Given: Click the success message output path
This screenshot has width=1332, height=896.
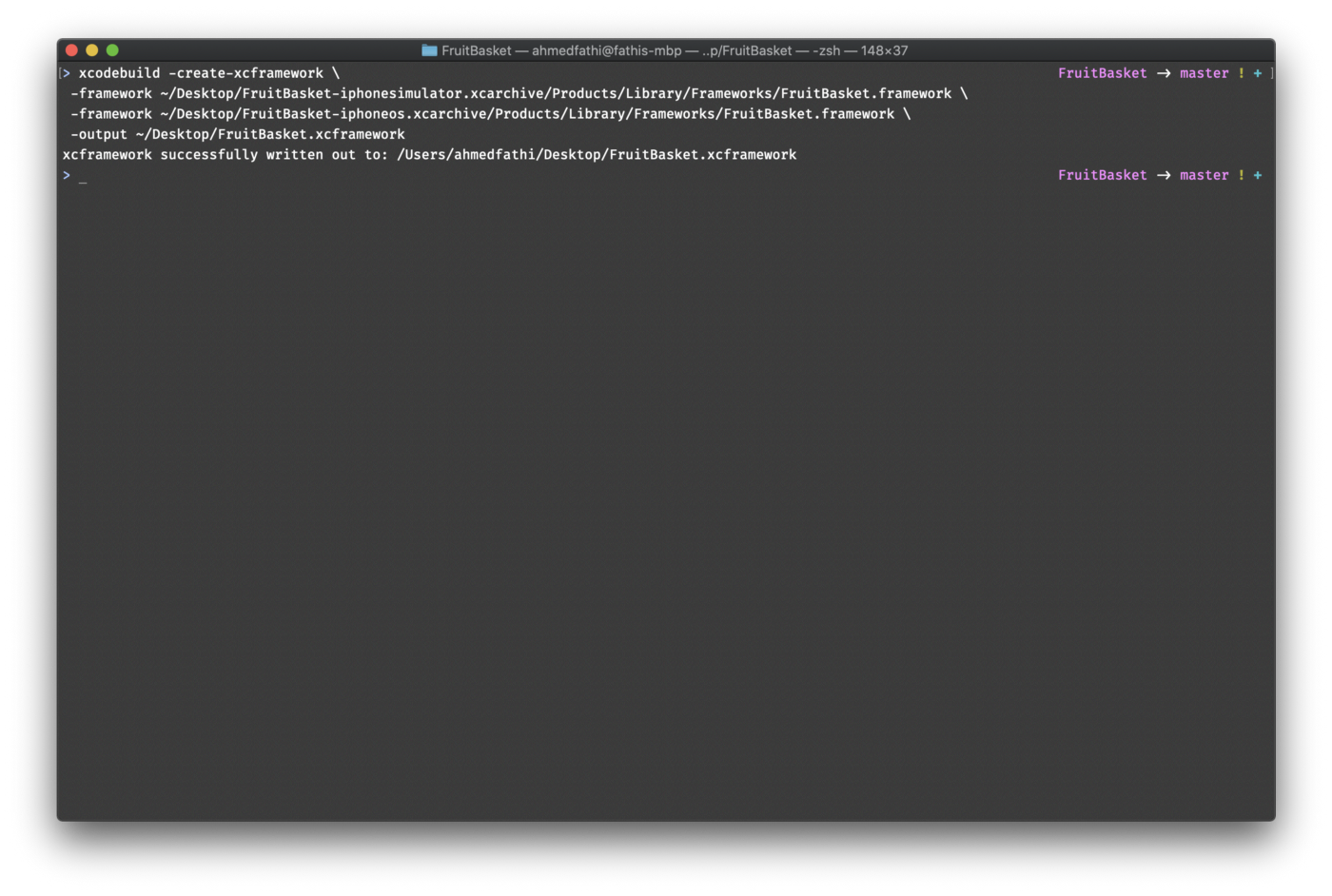Looking at the screenshot, I should (596, 154).
